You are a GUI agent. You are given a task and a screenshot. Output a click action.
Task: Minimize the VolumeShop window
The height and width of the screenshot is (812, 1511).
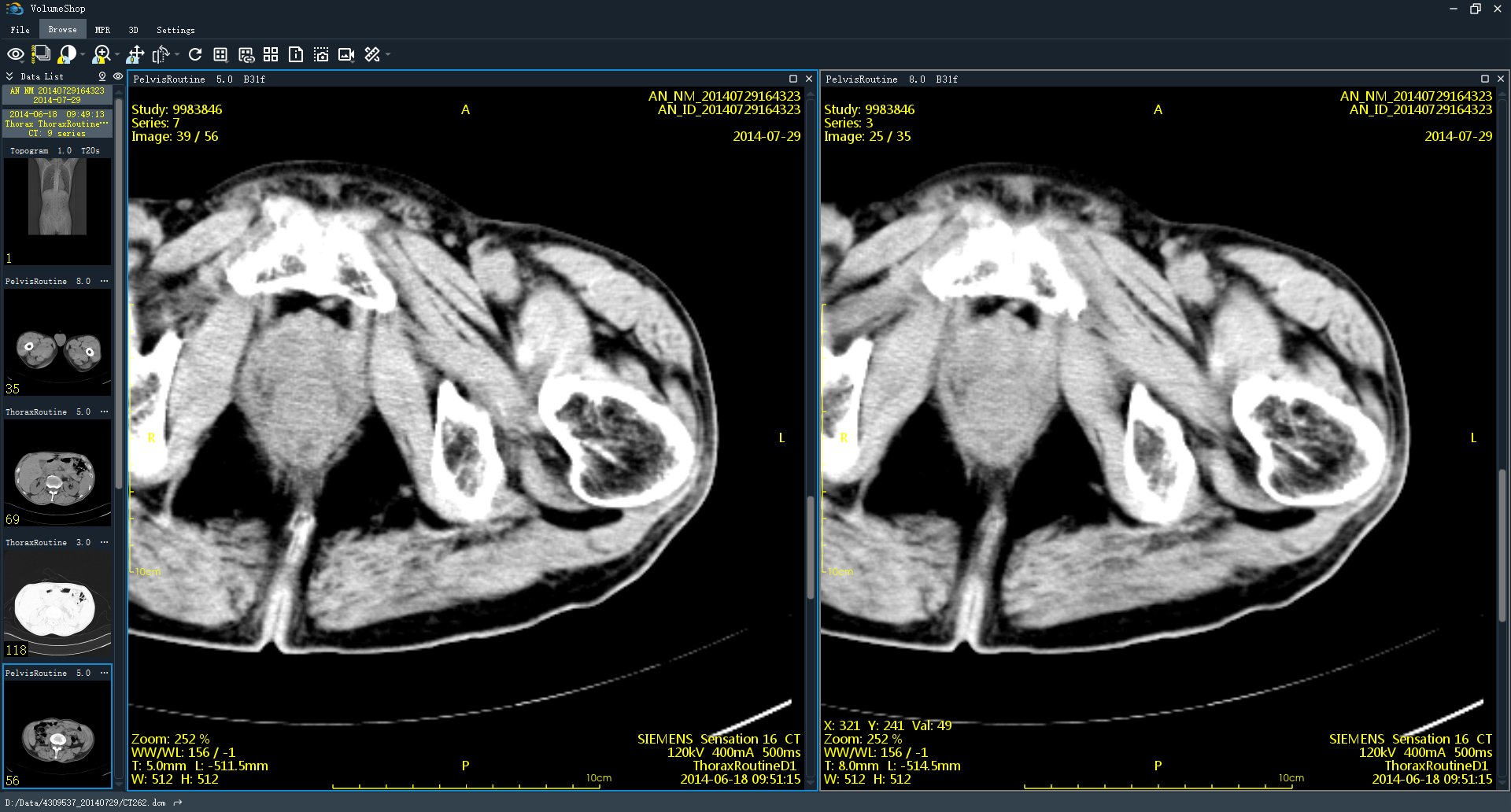(x=1454, y=9)
